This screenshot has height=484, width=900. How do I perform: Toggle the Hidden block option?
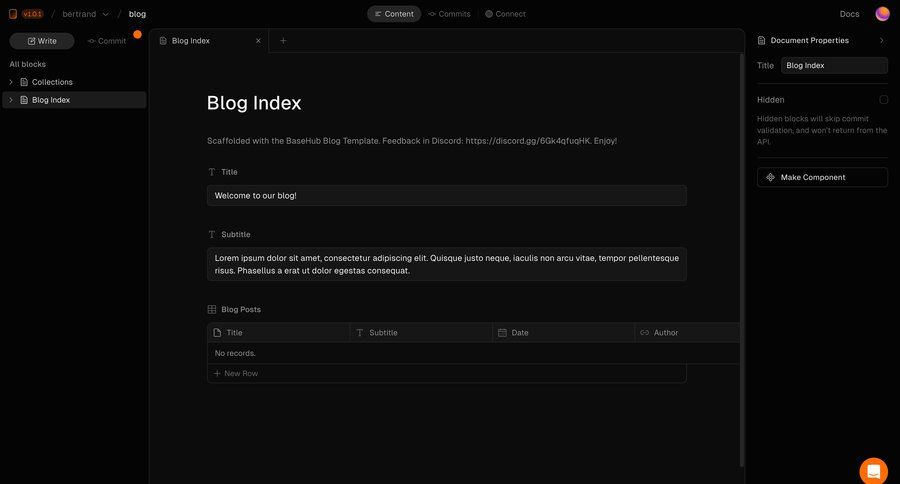click(x=883, y=100)
